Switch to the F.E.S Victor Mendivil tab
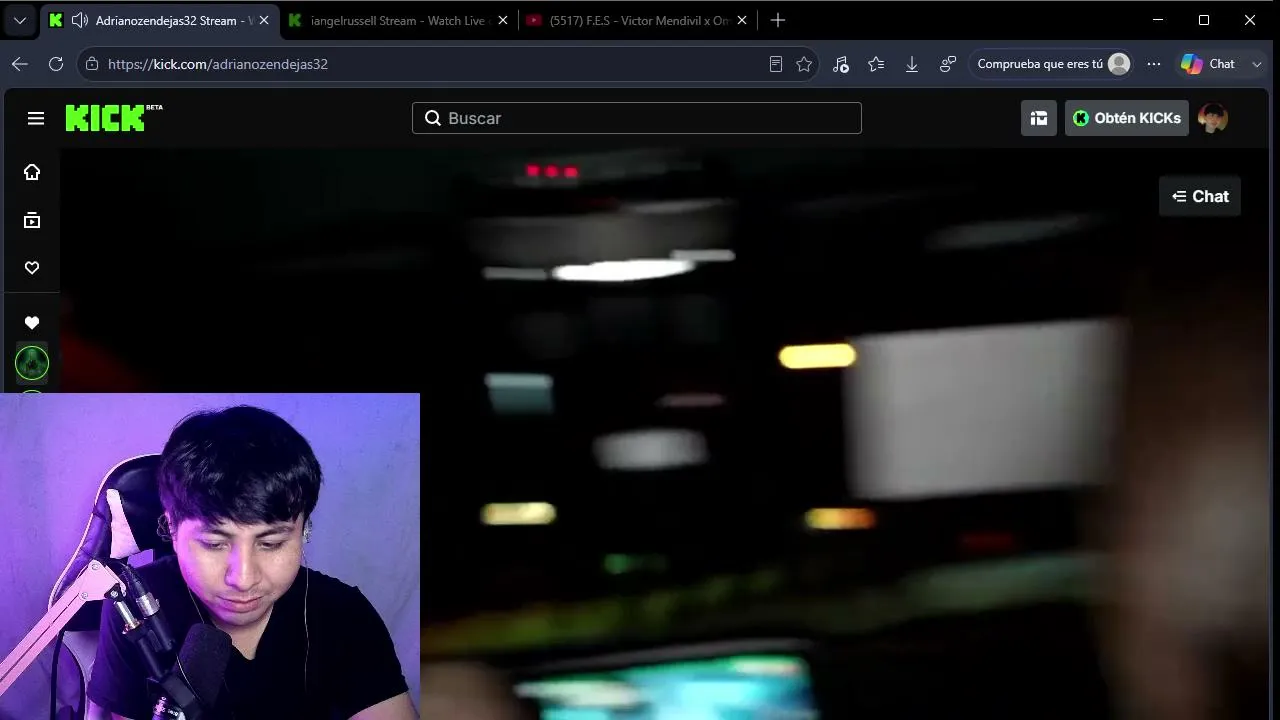This screenshot has height=720, width=1280. tap(638, 20)
